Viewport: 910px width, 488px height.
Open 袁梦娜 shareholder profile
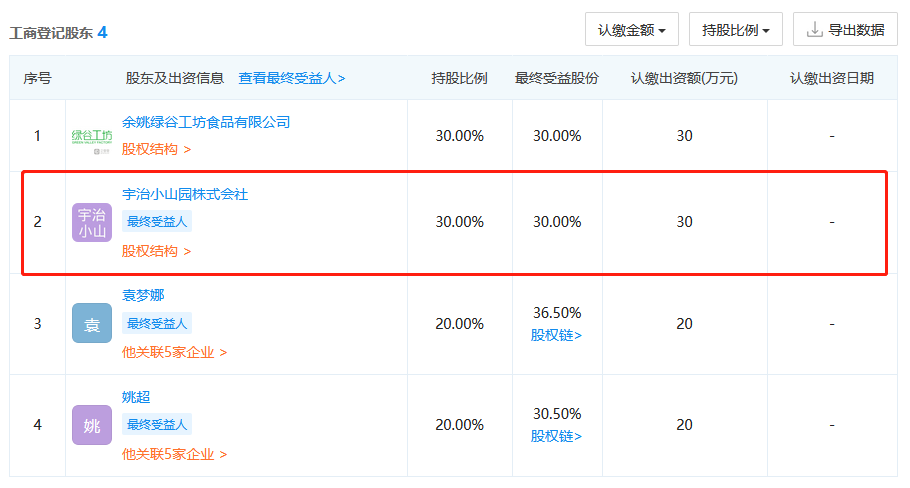(143, 295)
